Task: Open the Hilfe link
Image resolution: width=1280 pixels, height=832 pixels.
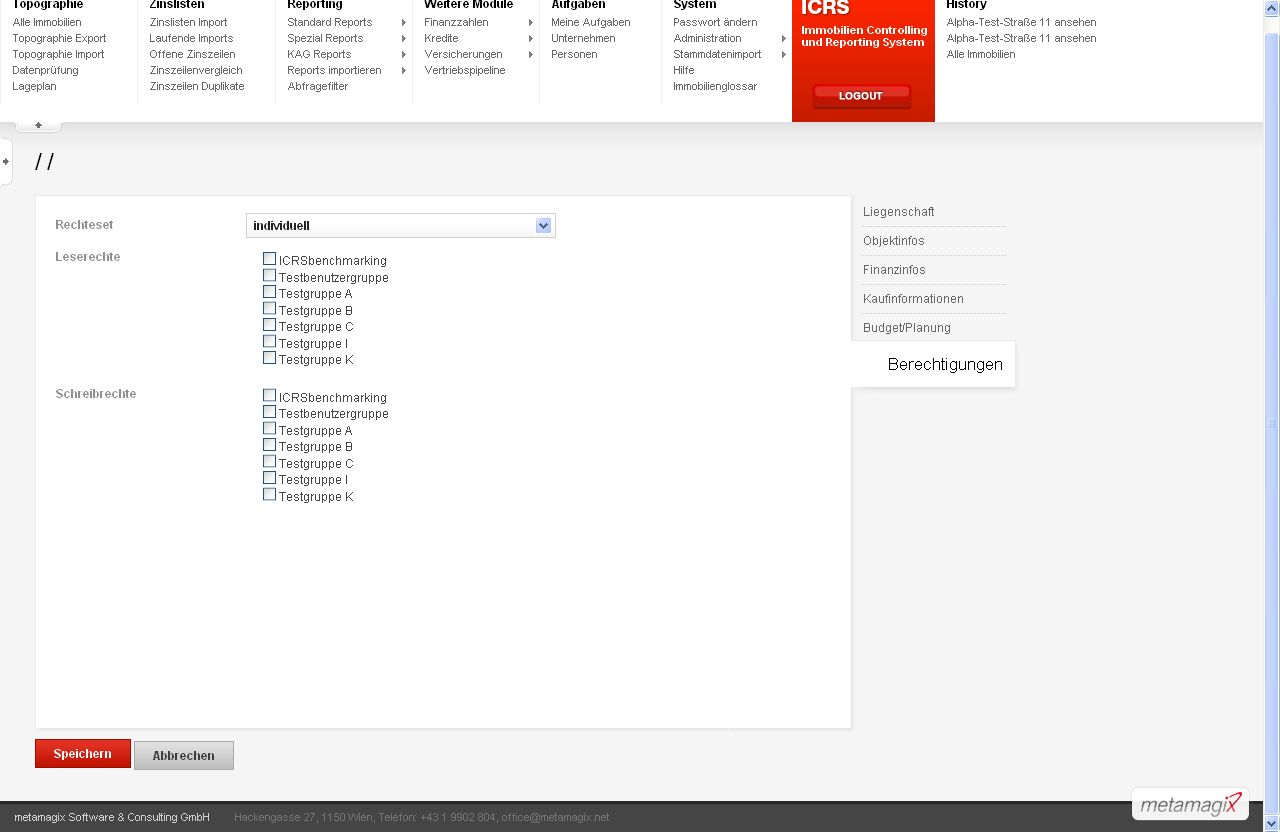Action: tap(684, 70)
